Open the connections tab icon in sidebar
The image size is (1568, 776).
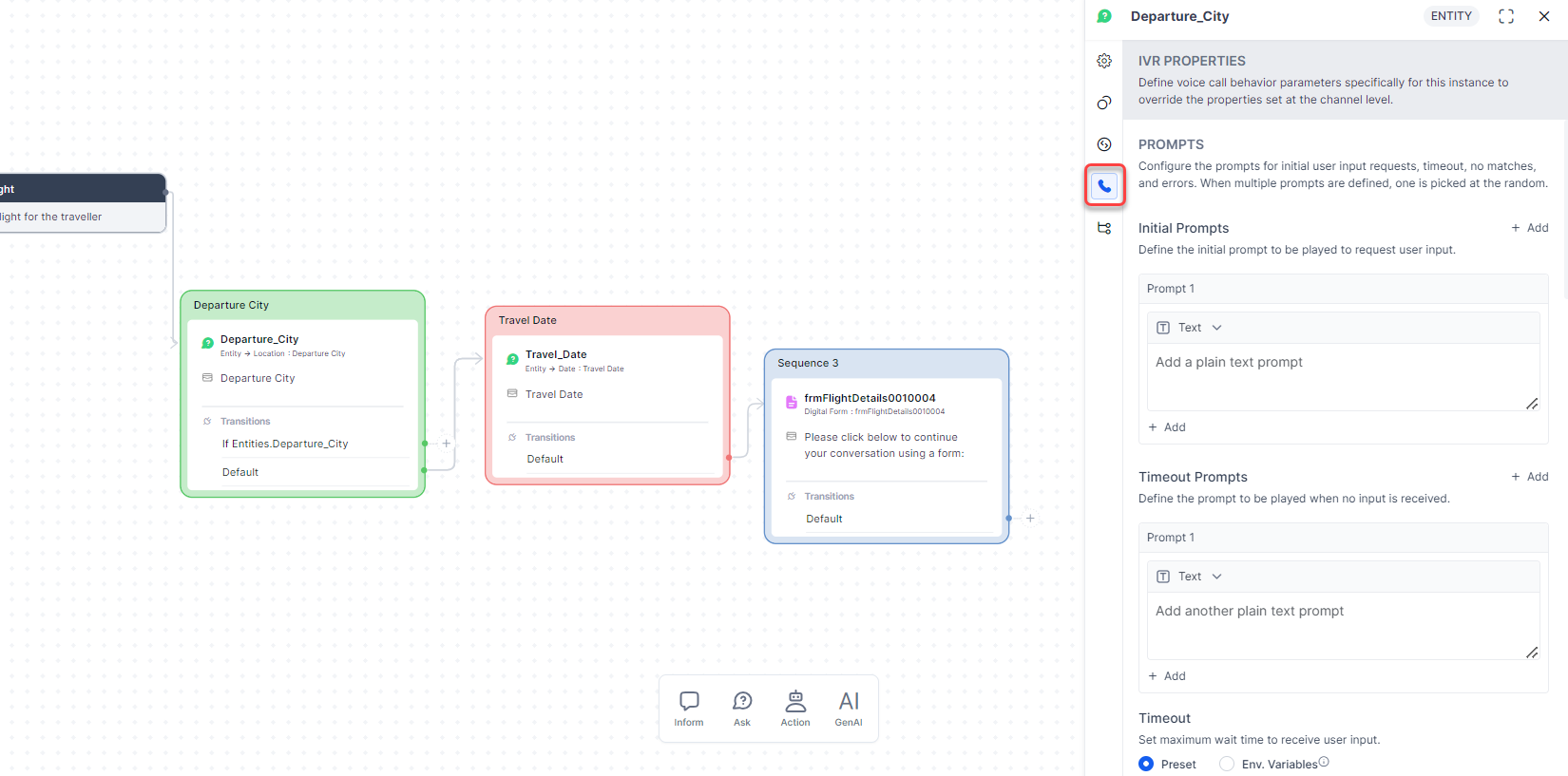[x=1104, y=228]
